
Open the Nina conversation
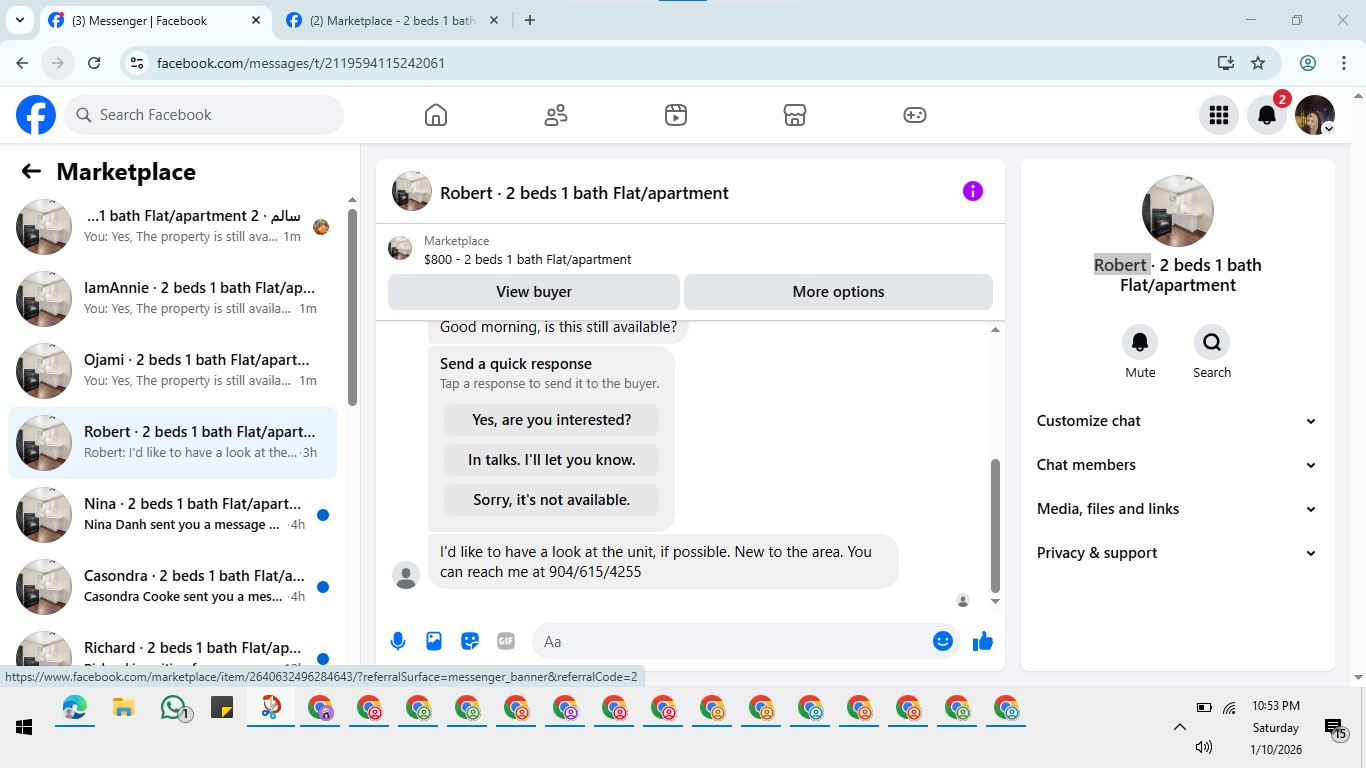[x=172, y=515]
